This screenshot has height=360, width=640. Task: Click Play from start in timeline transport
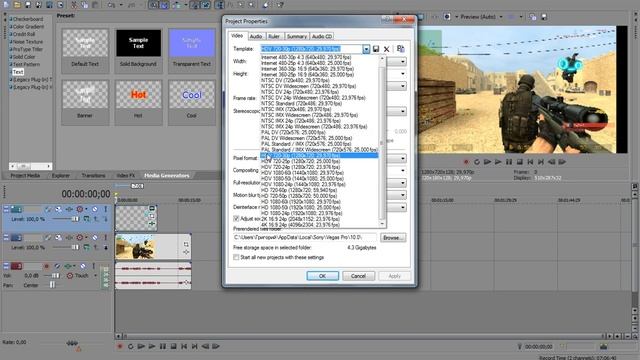pos(141,347)
